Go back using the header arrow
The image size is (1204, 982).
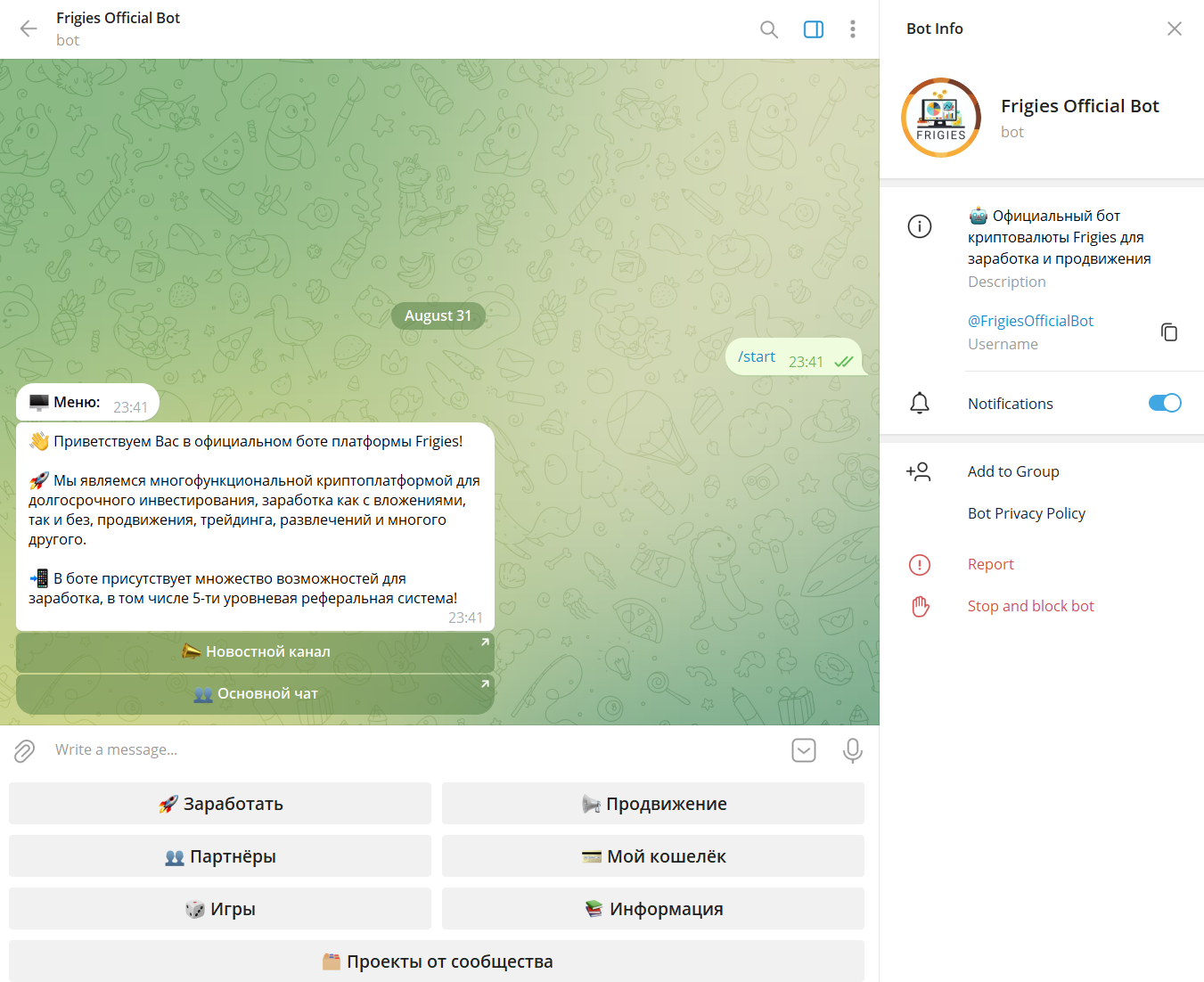29,29
